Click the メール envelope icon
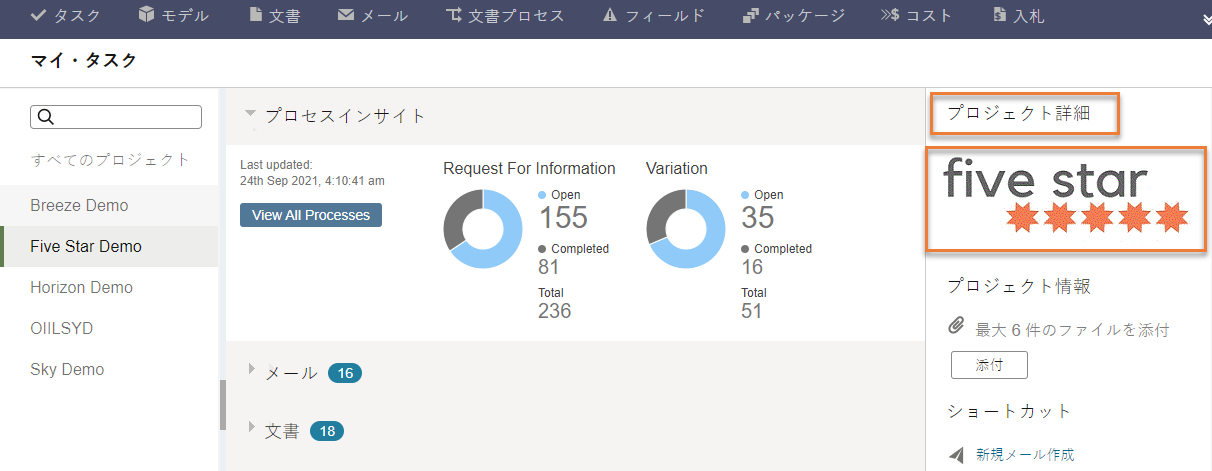The width and height of the screenshot is (1212, 471). pyautogui.click(x=346, y=15)
